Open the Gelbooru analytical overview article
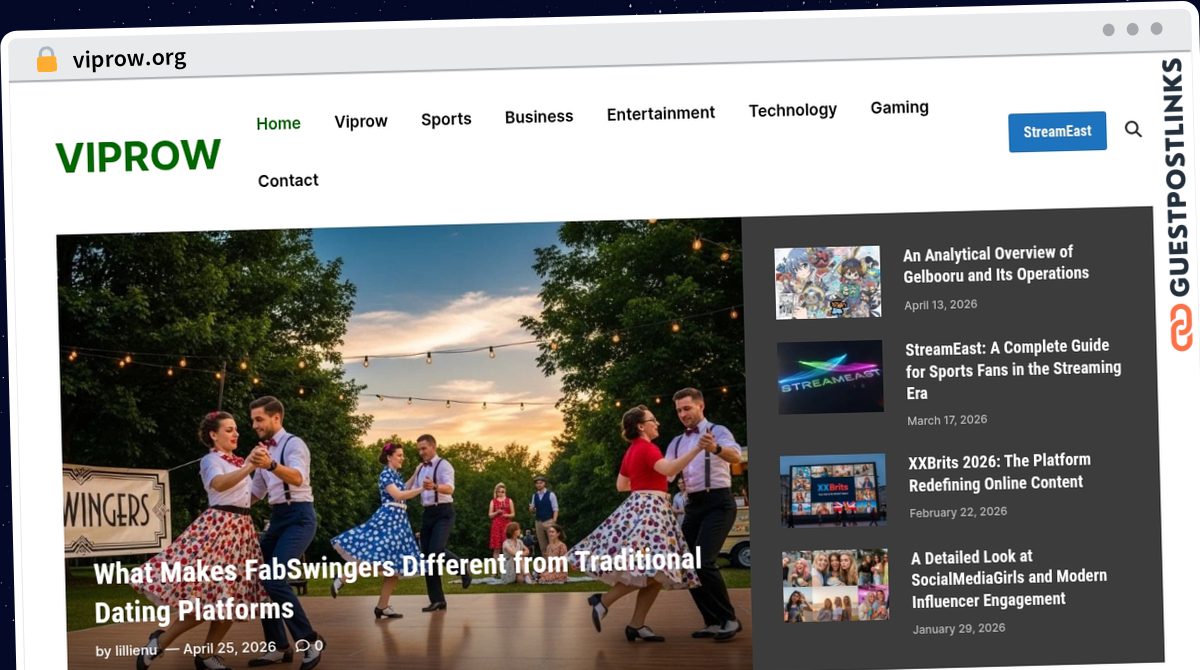 point(996,263)
